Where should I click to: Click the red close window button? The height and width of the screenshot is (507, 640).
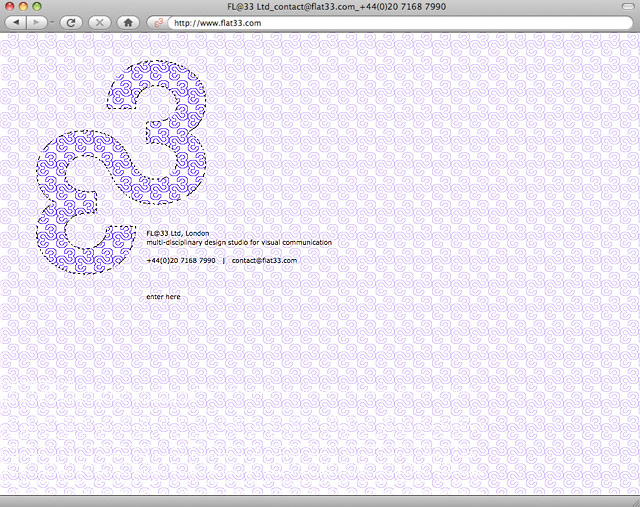pyautogui.click(x=9, y=6)
